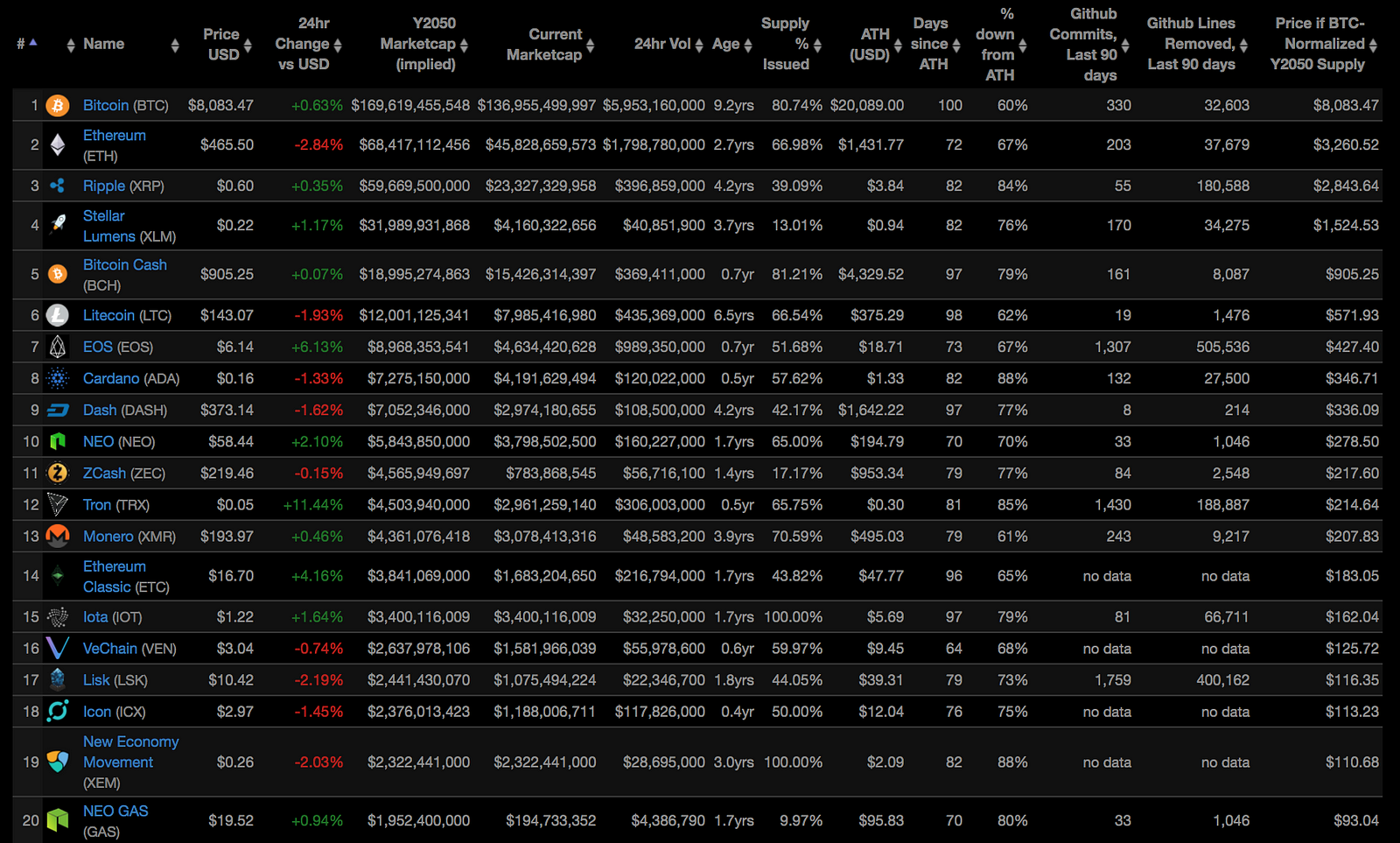Click Ripple lines removed value 180,588

point(1223,186)
